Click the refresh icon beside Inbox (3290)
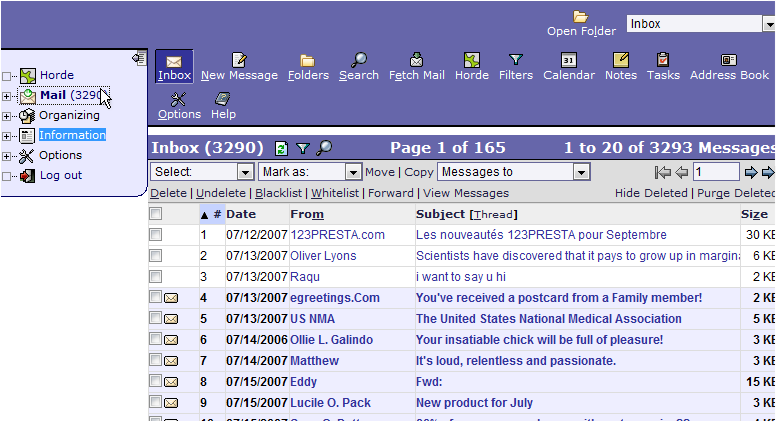The height and width of the screenshot is (422, 776). pyautogui.click(x=281, y=149)
